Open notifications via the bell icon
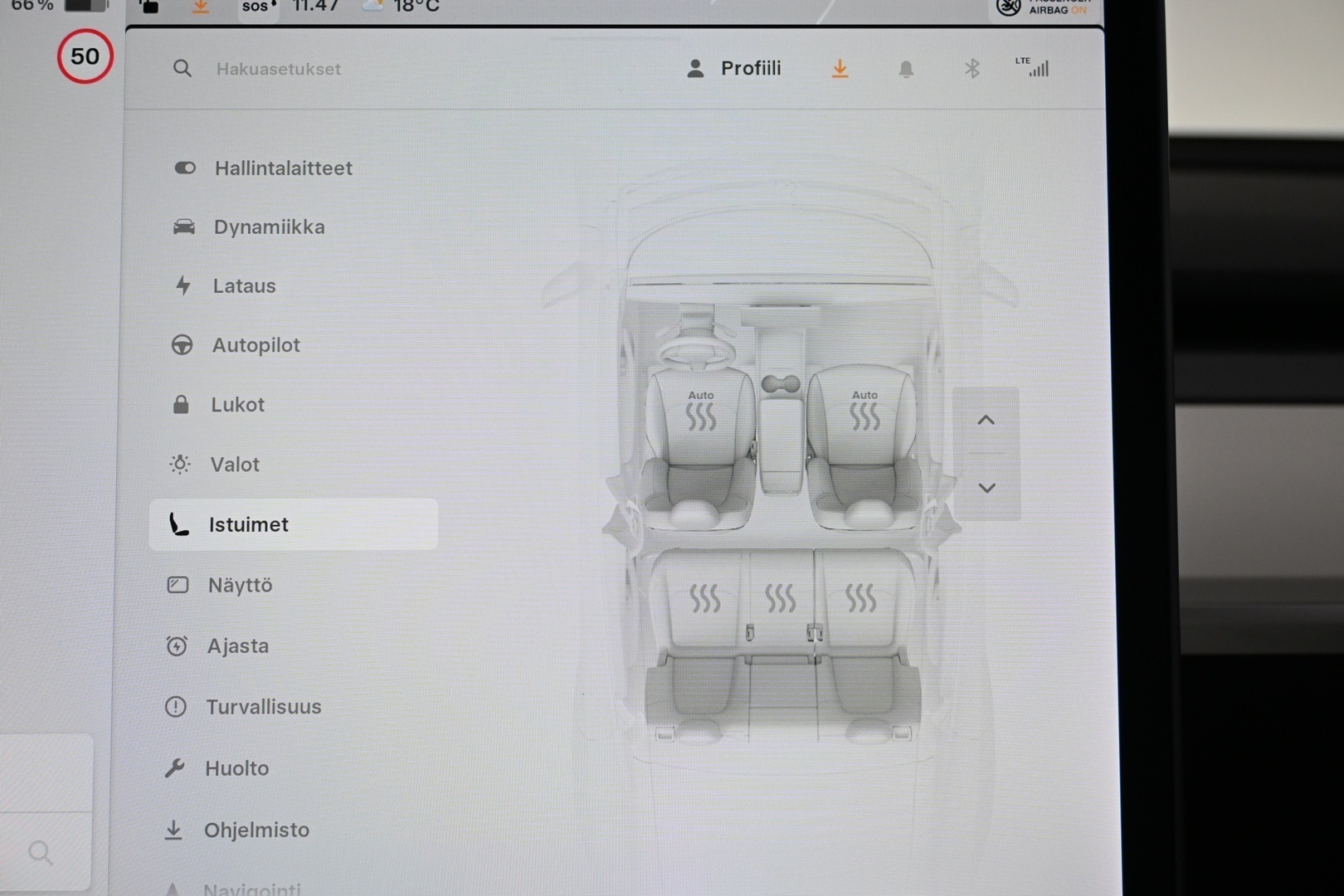 [x=906, y=69]
